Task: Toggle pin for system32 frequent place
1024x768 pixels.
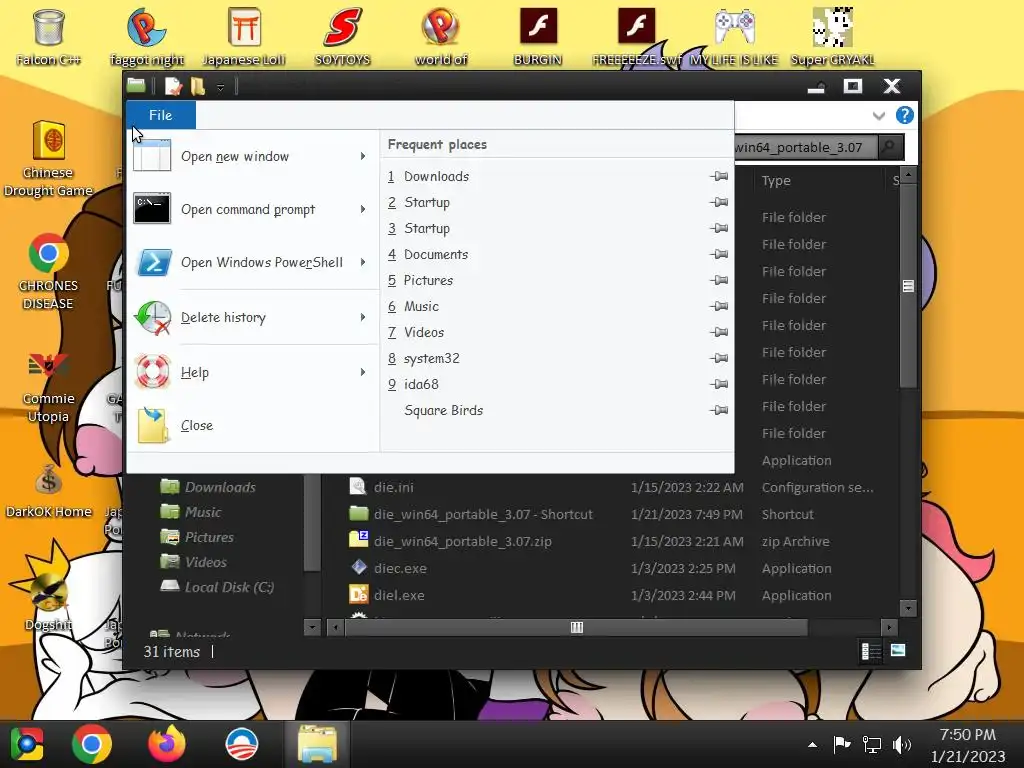Action: 719,358
